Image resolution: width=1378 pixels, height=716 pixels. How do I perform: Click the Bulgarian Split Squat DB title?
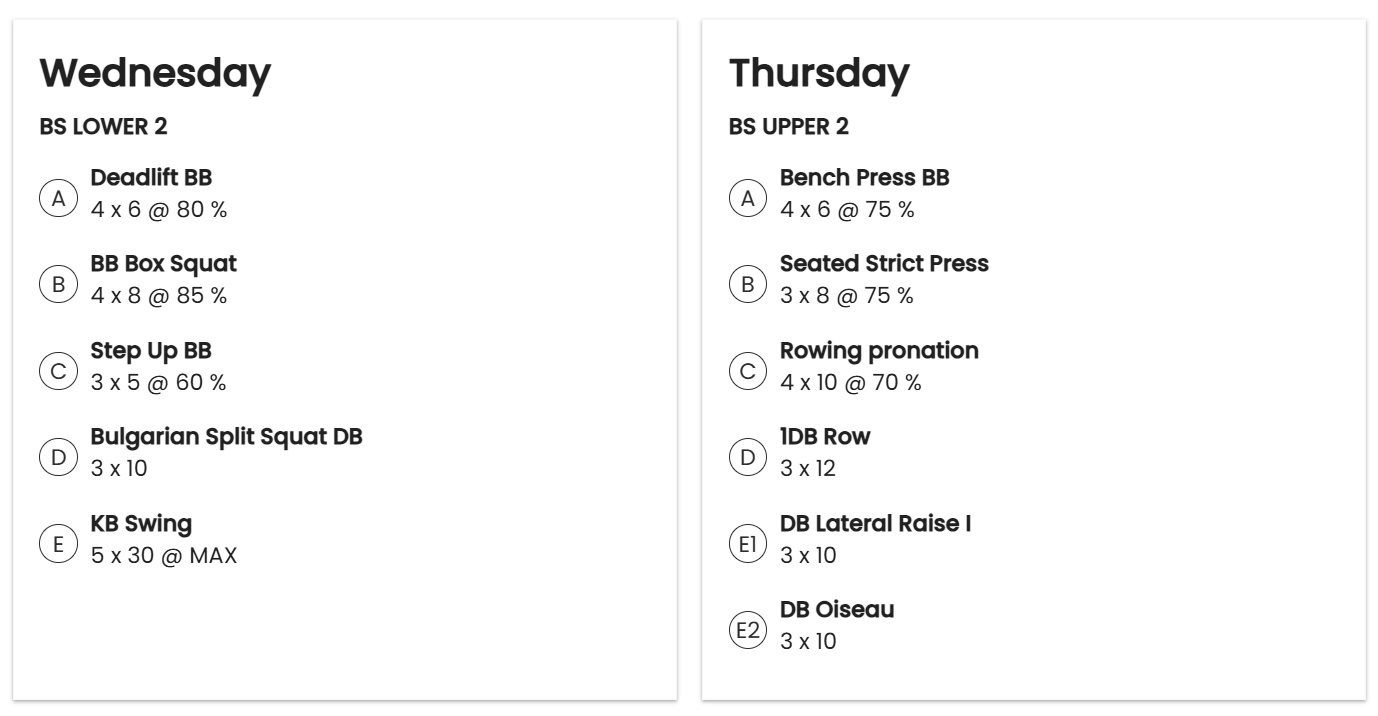226,438
